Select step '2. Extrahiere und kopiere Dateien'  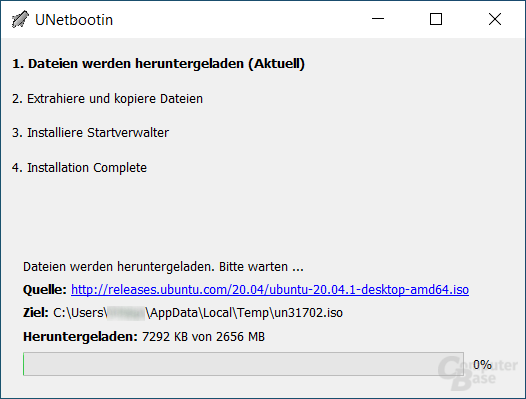(107, 99)
